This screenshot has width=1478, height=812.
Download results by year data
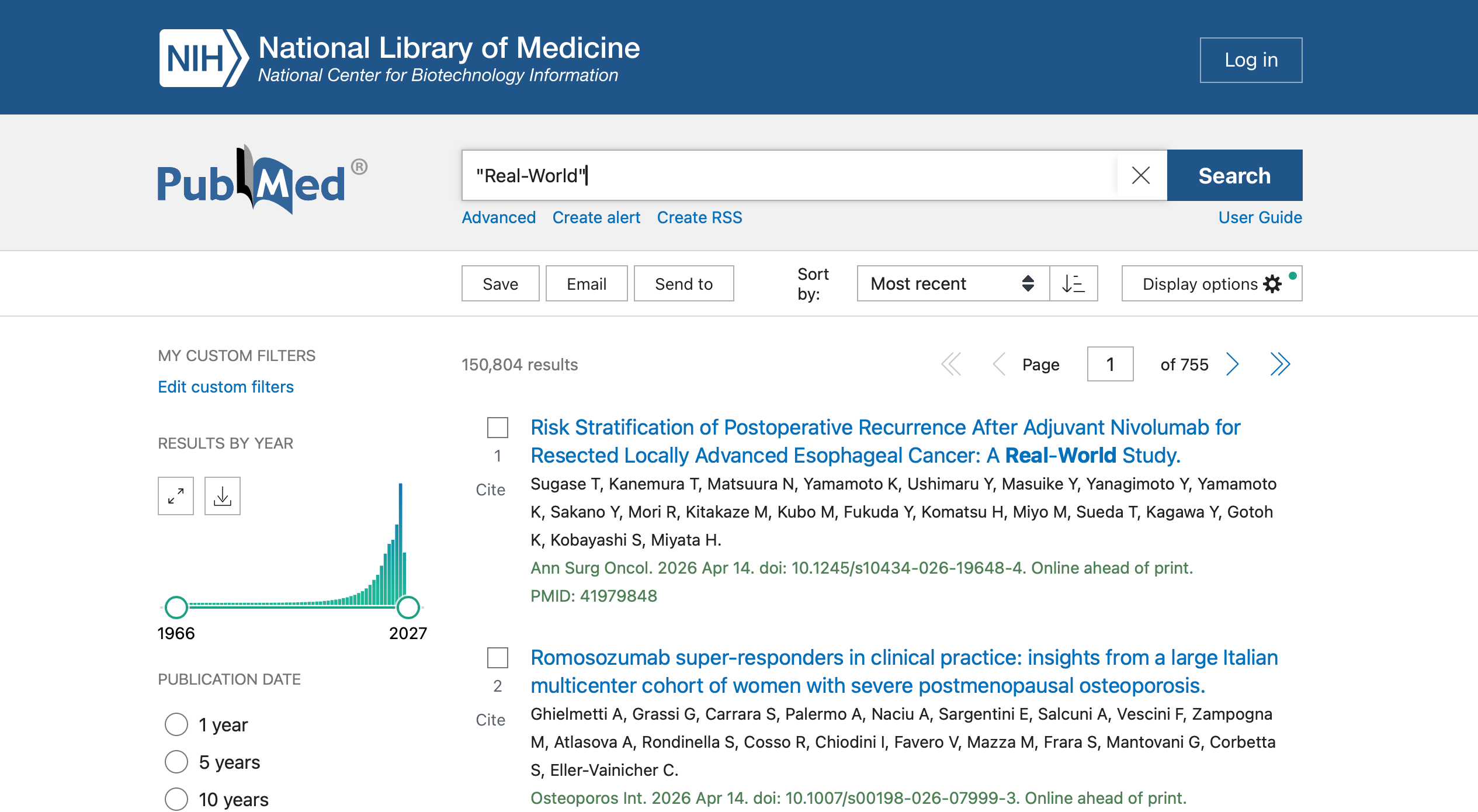coord(222,496)
